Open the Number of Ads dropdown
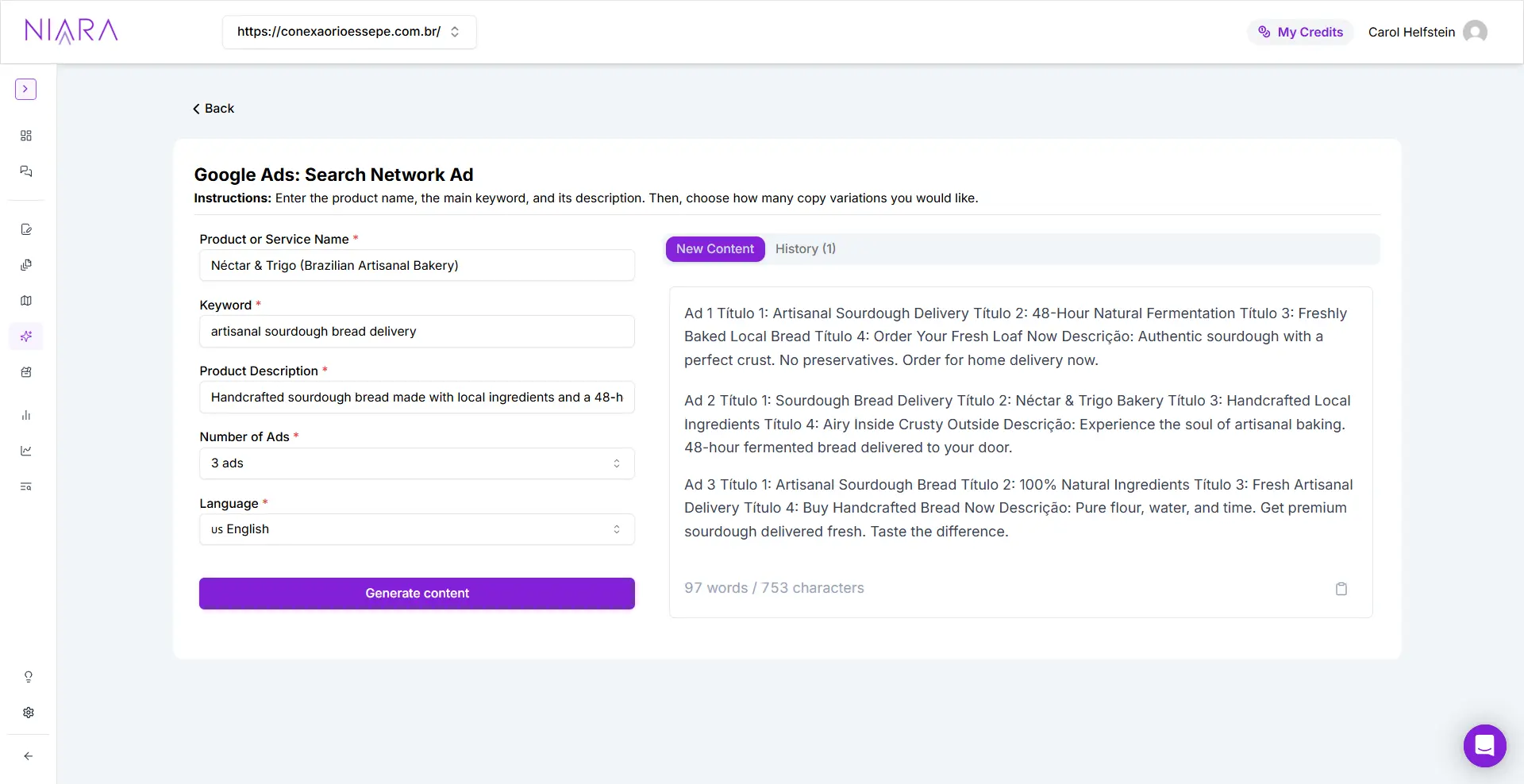 [417, 463]
